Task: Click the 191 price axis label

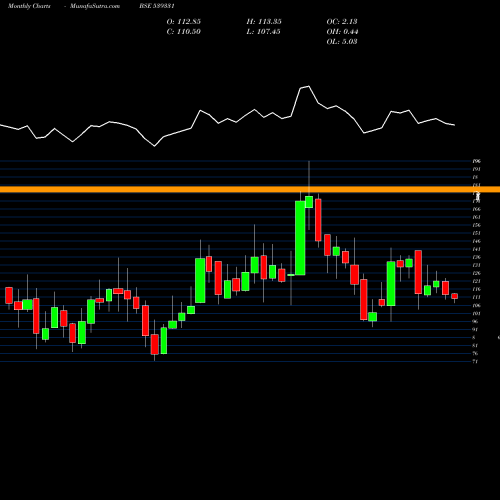Action: pyautogui.click(x=476, y=169)
